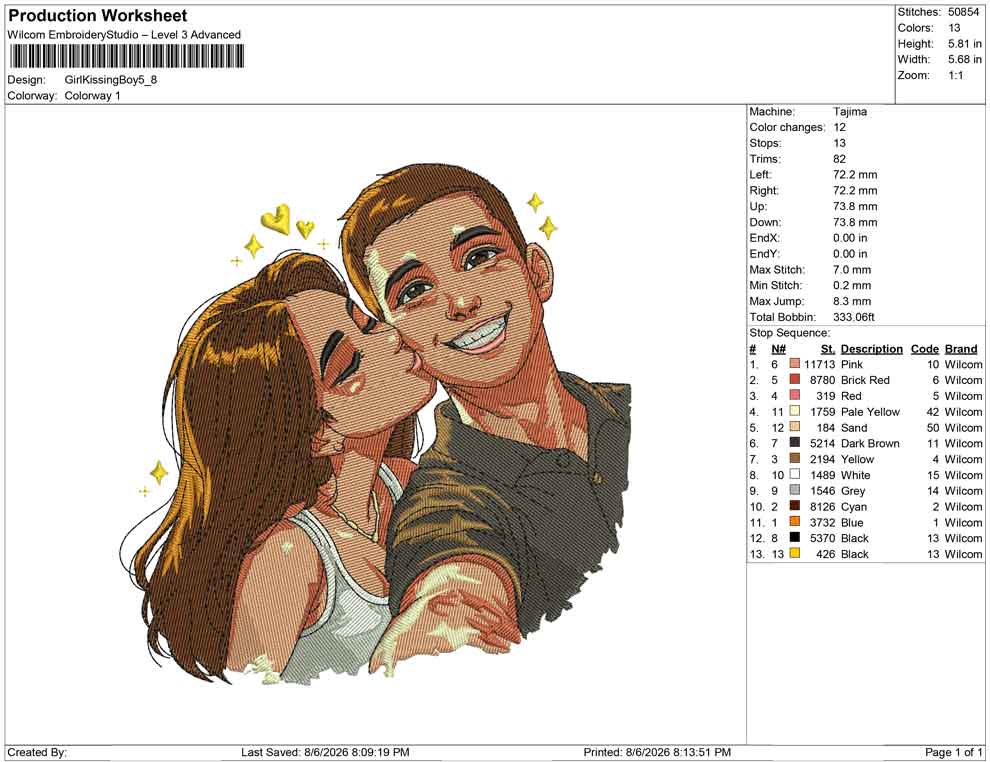Click the Pink color swatch in stop 1
This screenshot has width=990, height=762.
pos(795,364)
